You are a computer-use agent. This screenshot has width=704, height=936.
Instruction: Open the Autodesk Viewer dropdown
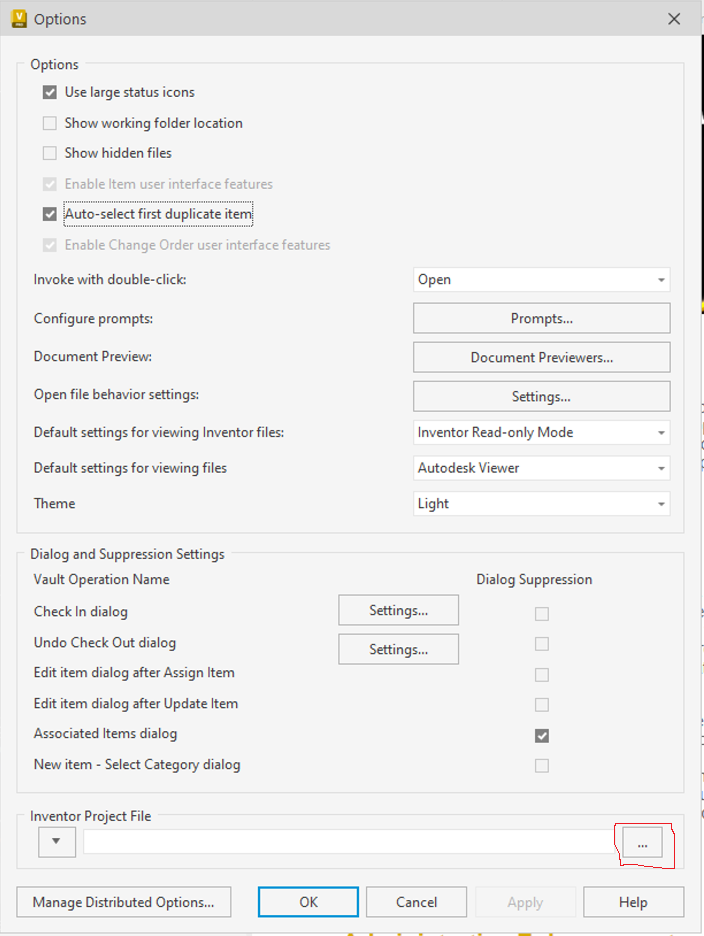541,468
